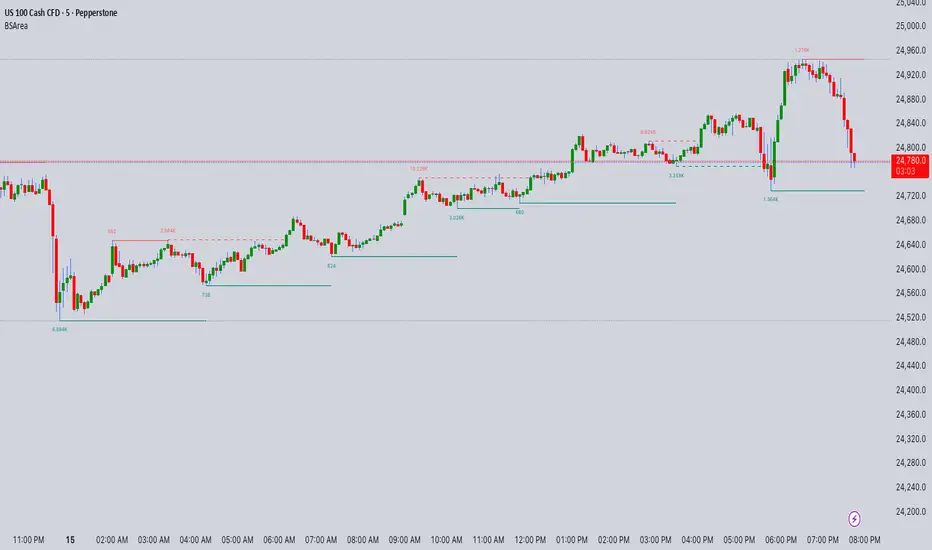Select the BSArea indicator label
Viewport: 932px width, 550px height.
(x=16, y=27)
